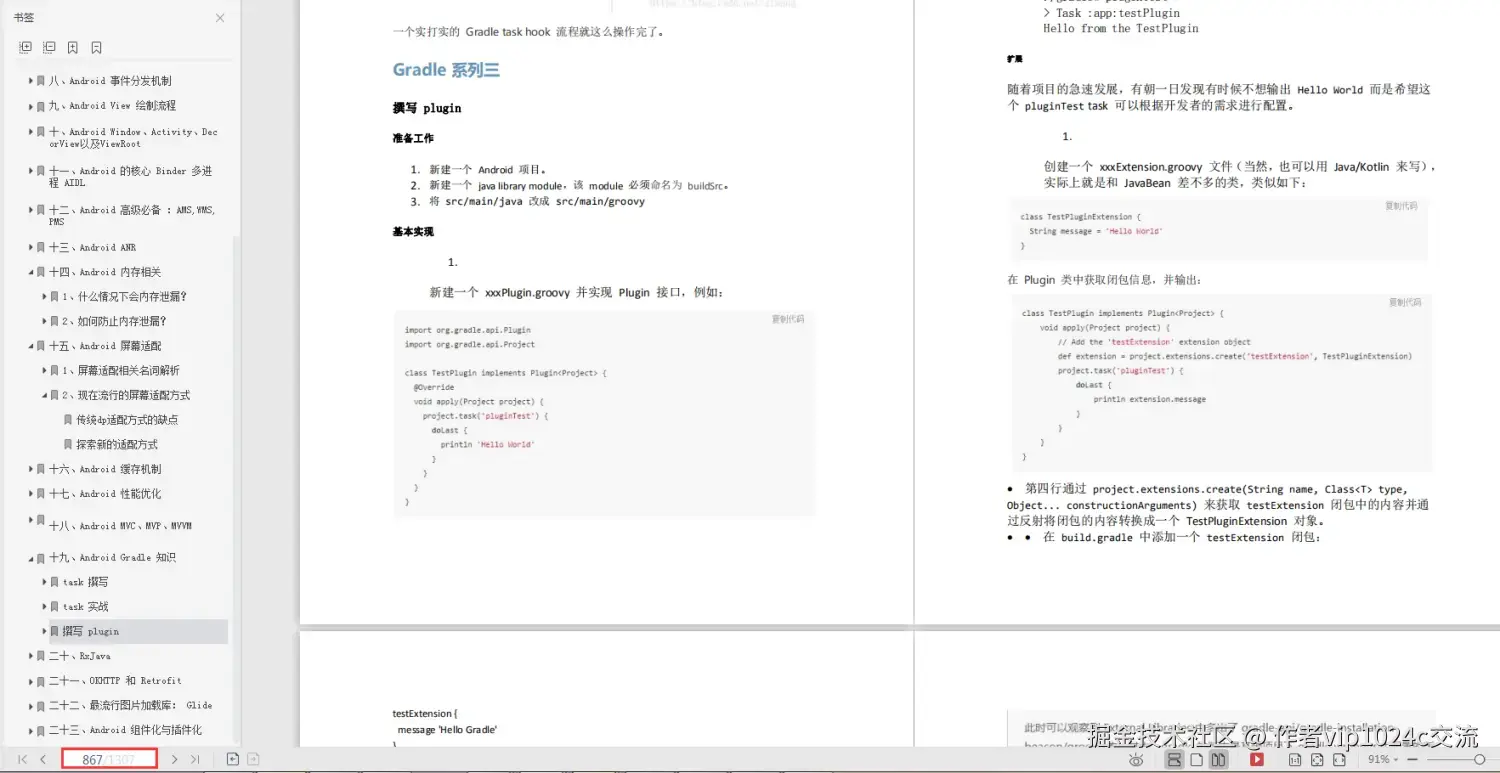
Task: Open the task 实战 bookmark
Action: [83, 606]
